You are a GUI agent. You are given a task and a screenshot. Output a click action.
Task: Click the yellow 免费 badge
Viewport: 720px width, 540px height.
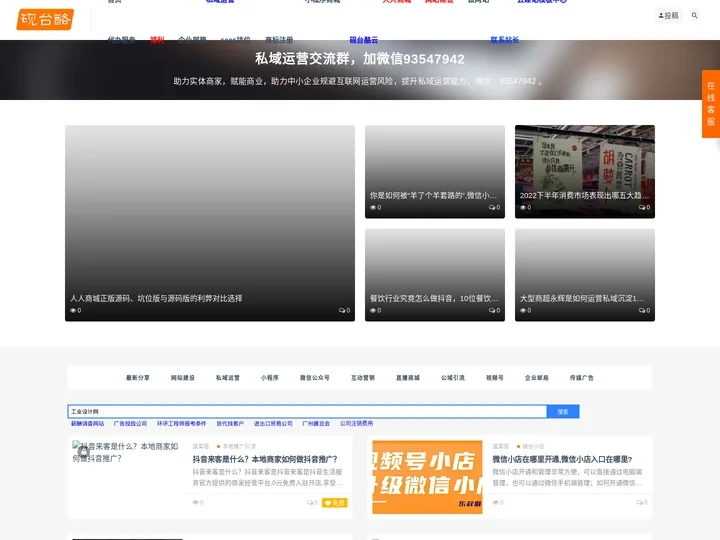coord(334,503)
